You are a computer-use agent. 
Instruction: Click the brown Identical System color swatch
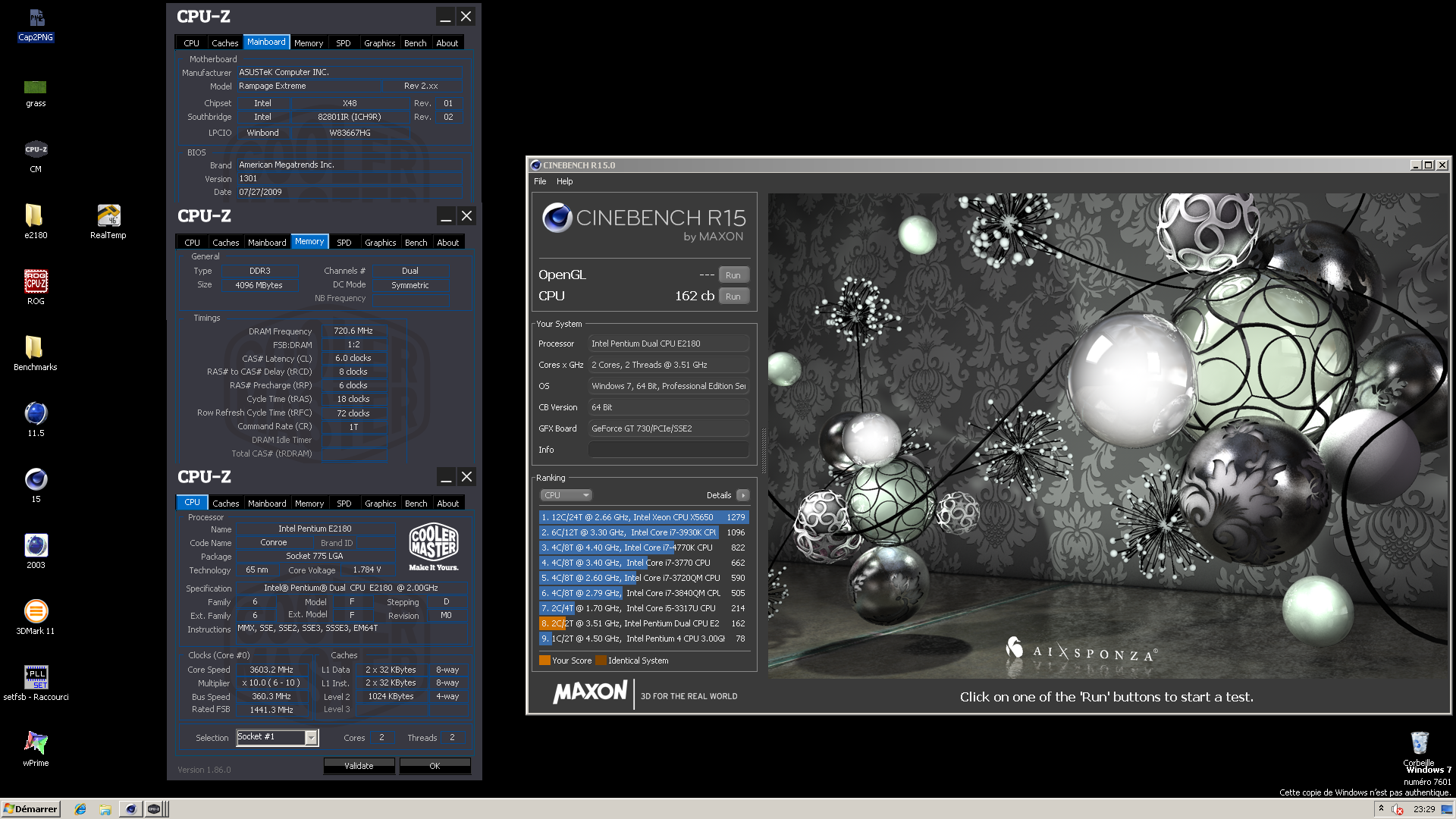tap(601, 661)
